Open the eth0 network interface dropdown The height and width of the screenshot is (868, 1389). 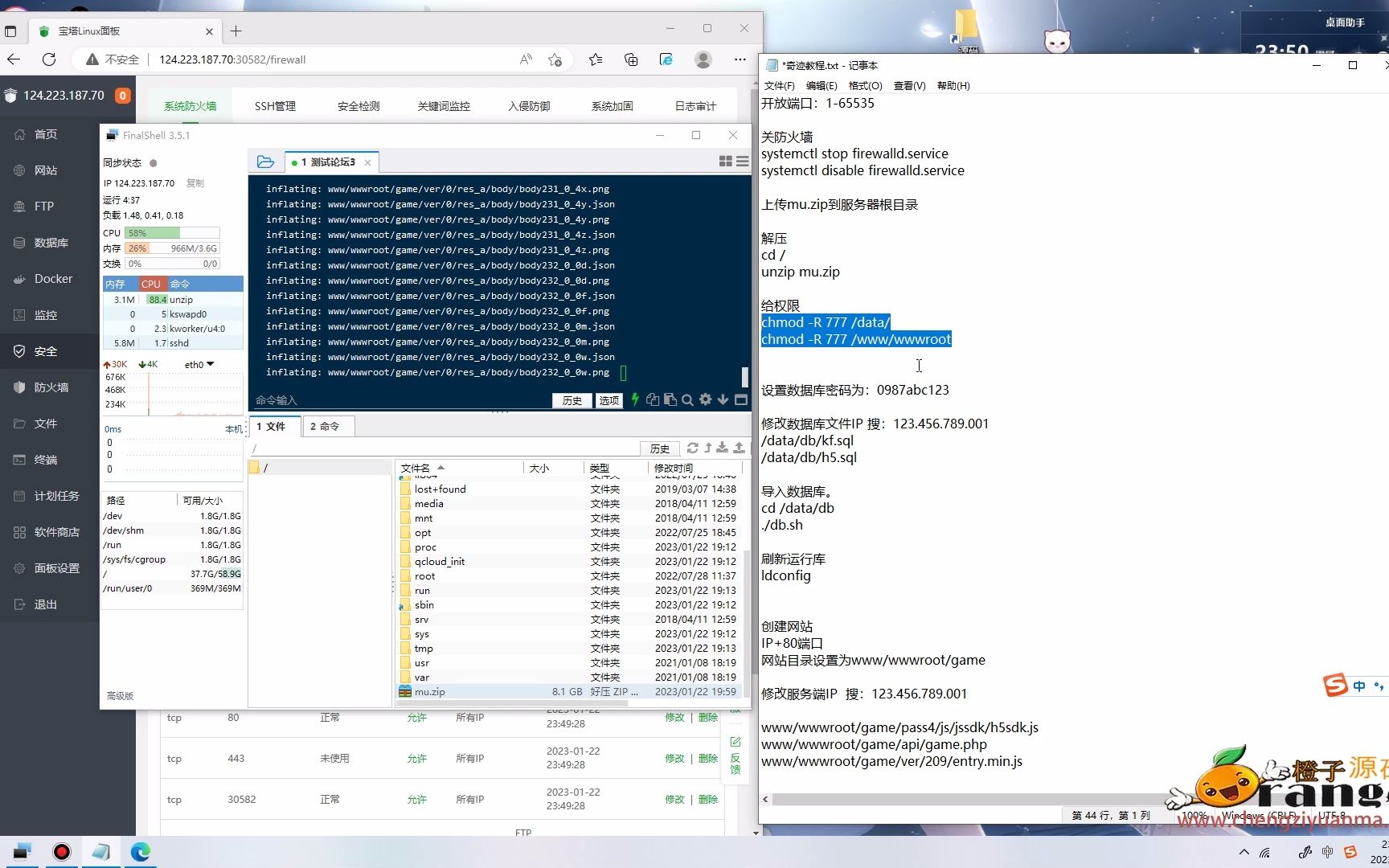199,364
